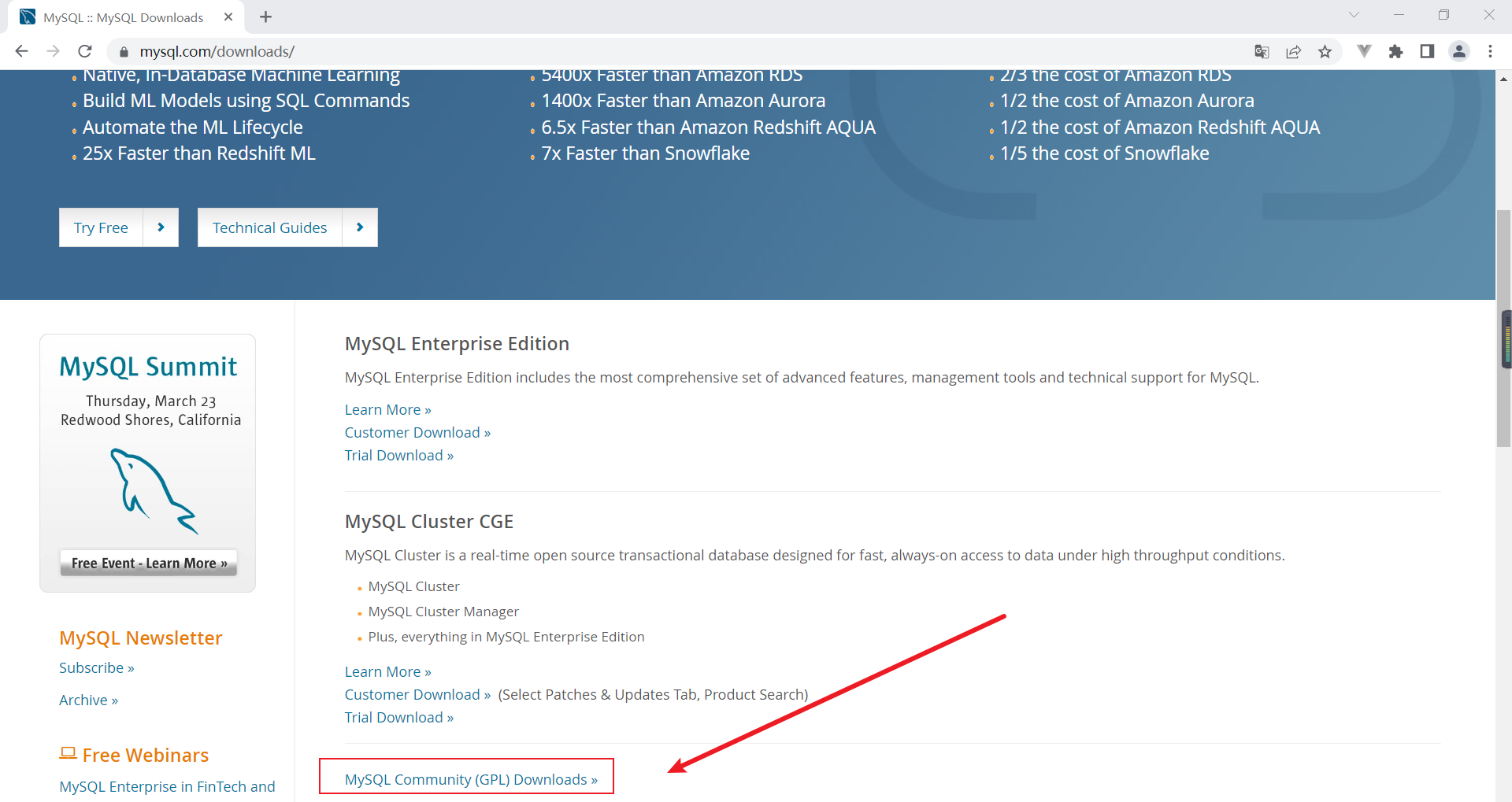Click the share page icon
Screen dimensions: 1512x802
[x=1293, y=51]
